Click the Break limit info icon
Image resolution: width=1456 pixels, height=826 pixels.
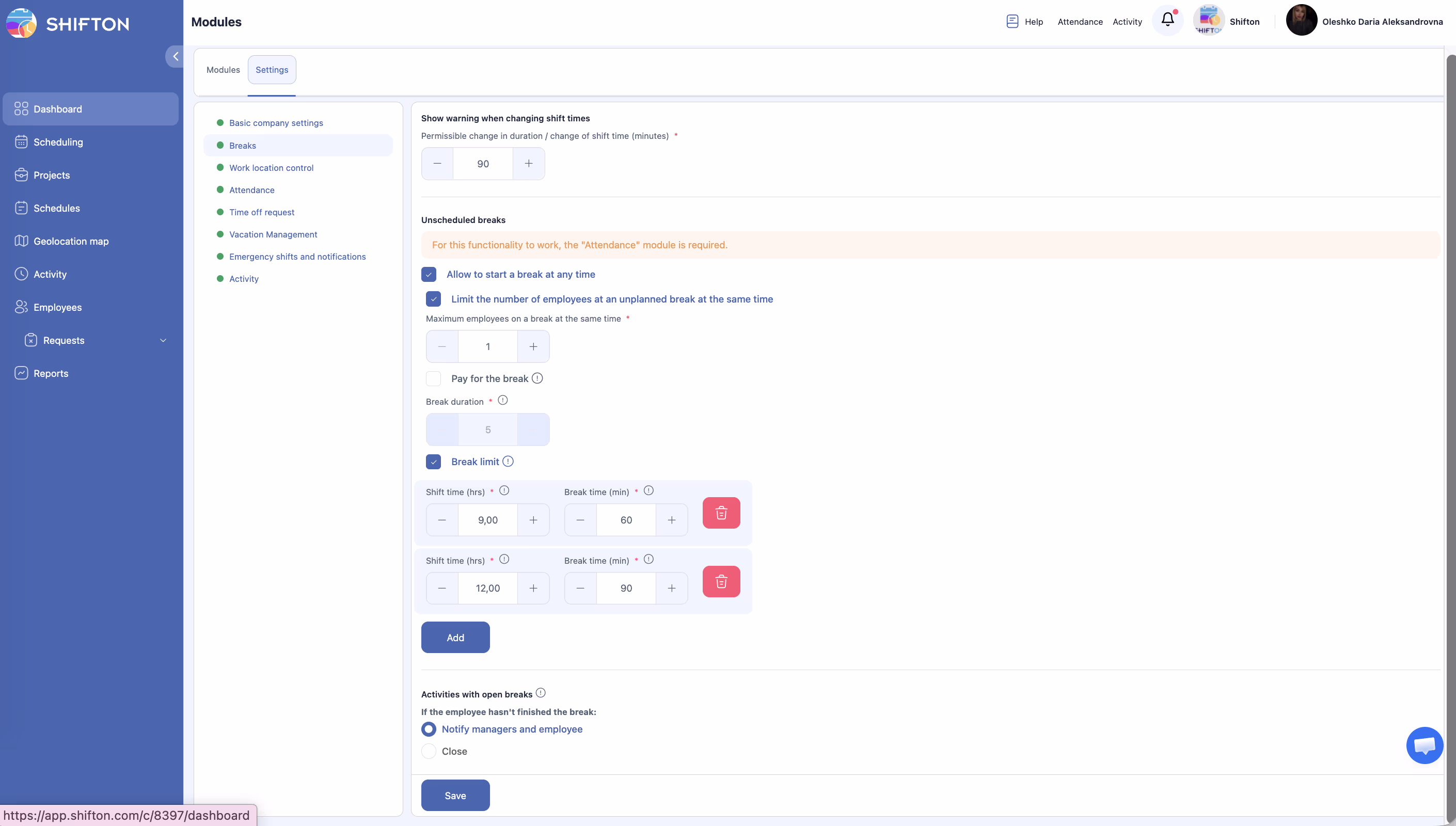click(x=508, y=461)
